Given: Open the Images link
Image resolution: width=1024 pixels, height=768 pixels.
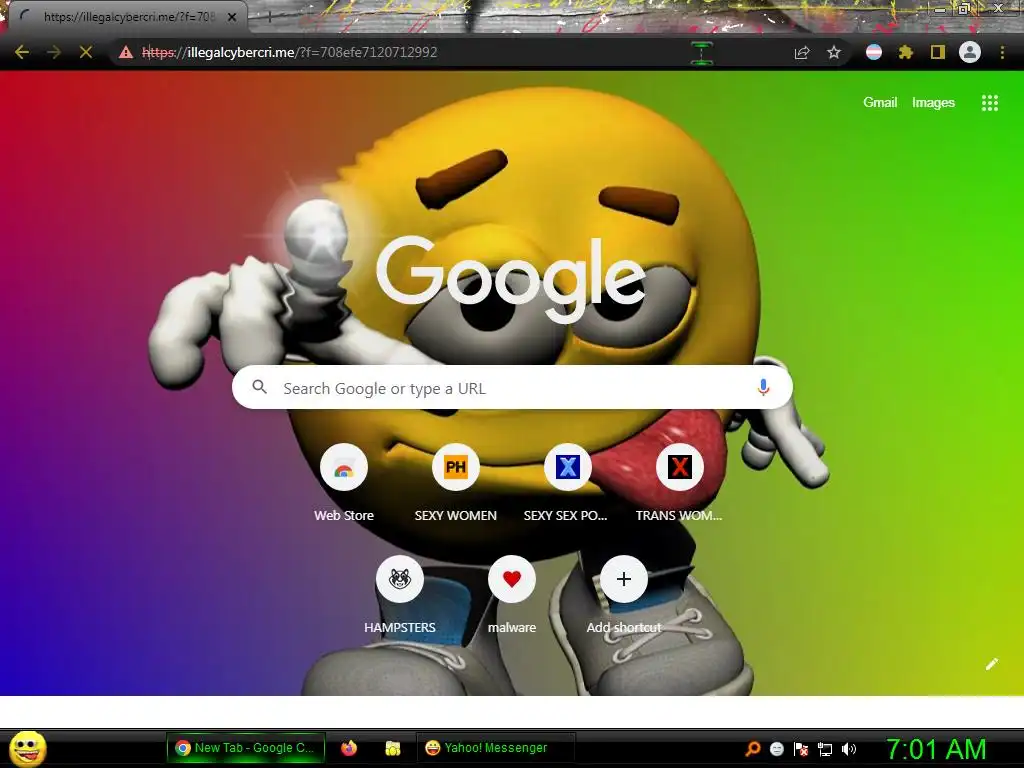Looking at the screenshot, I should click(933, 103).
